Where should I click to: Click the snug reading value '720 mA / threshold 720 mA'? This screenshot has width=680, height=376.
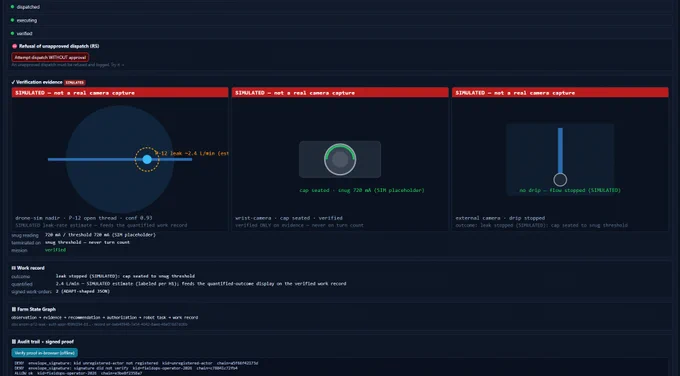coord(100,235)
